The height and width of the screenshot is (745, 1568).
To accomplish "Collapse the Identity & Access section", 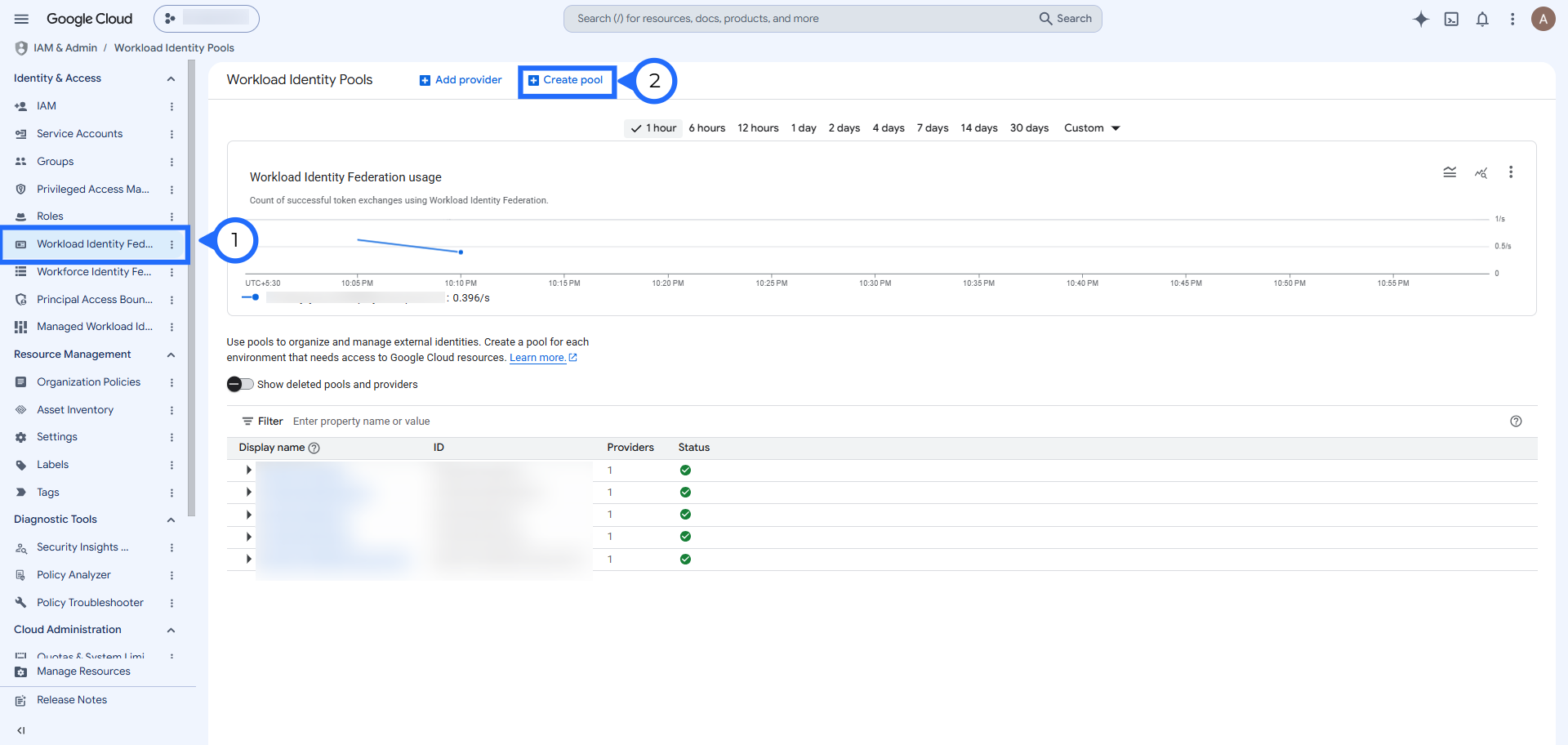I will [171, 79].
